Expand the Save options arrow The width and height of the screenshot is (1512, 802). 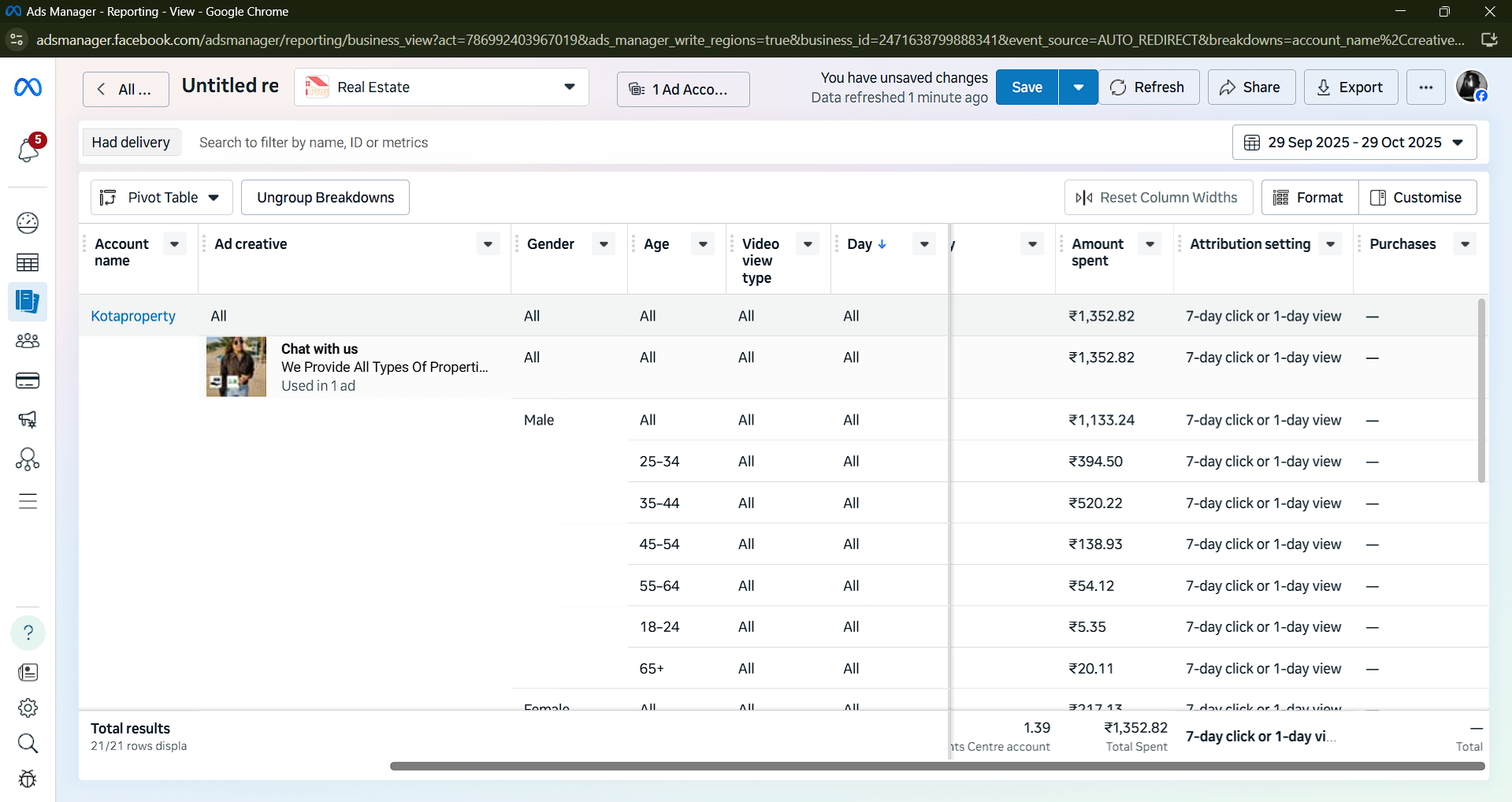[x=1078, y=87]
